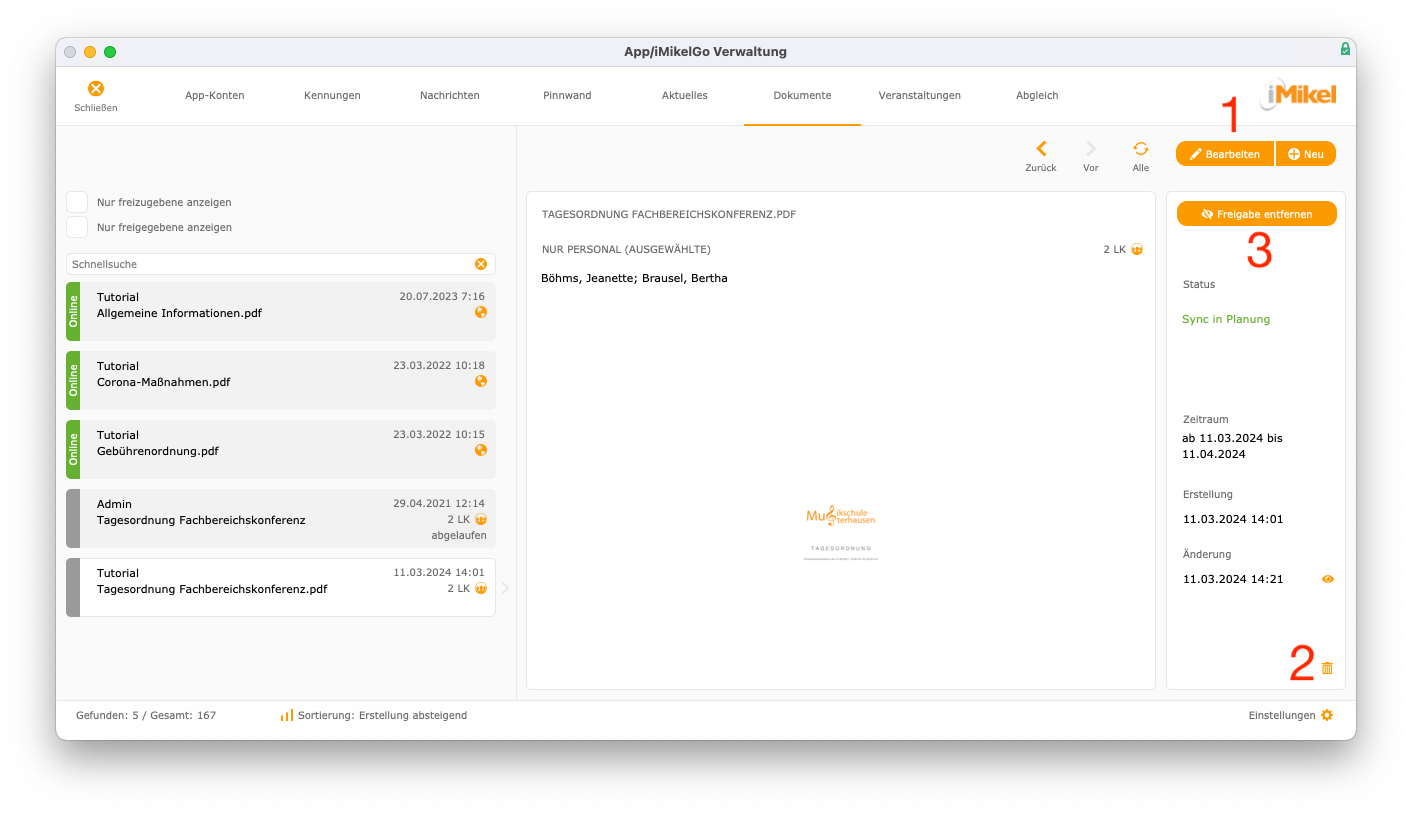Open the Nachrichten tab
Image resolution: width=1412 pixels, height=814 pixels.
point(450,96)
